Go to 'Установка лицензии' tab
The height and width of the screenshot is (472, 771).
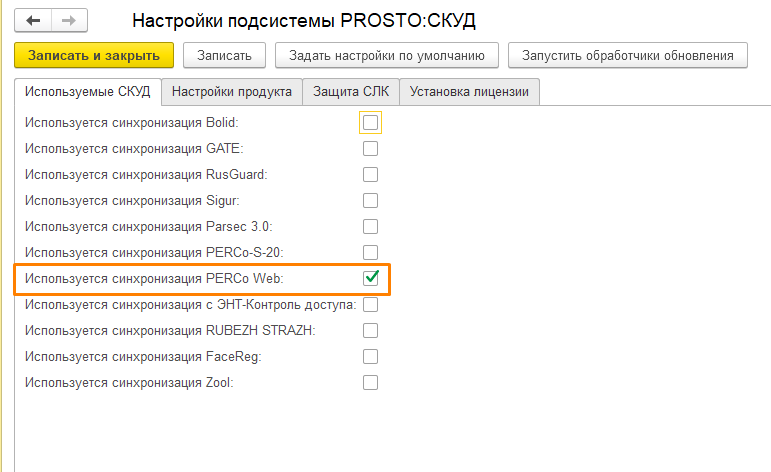pos(470,92)
